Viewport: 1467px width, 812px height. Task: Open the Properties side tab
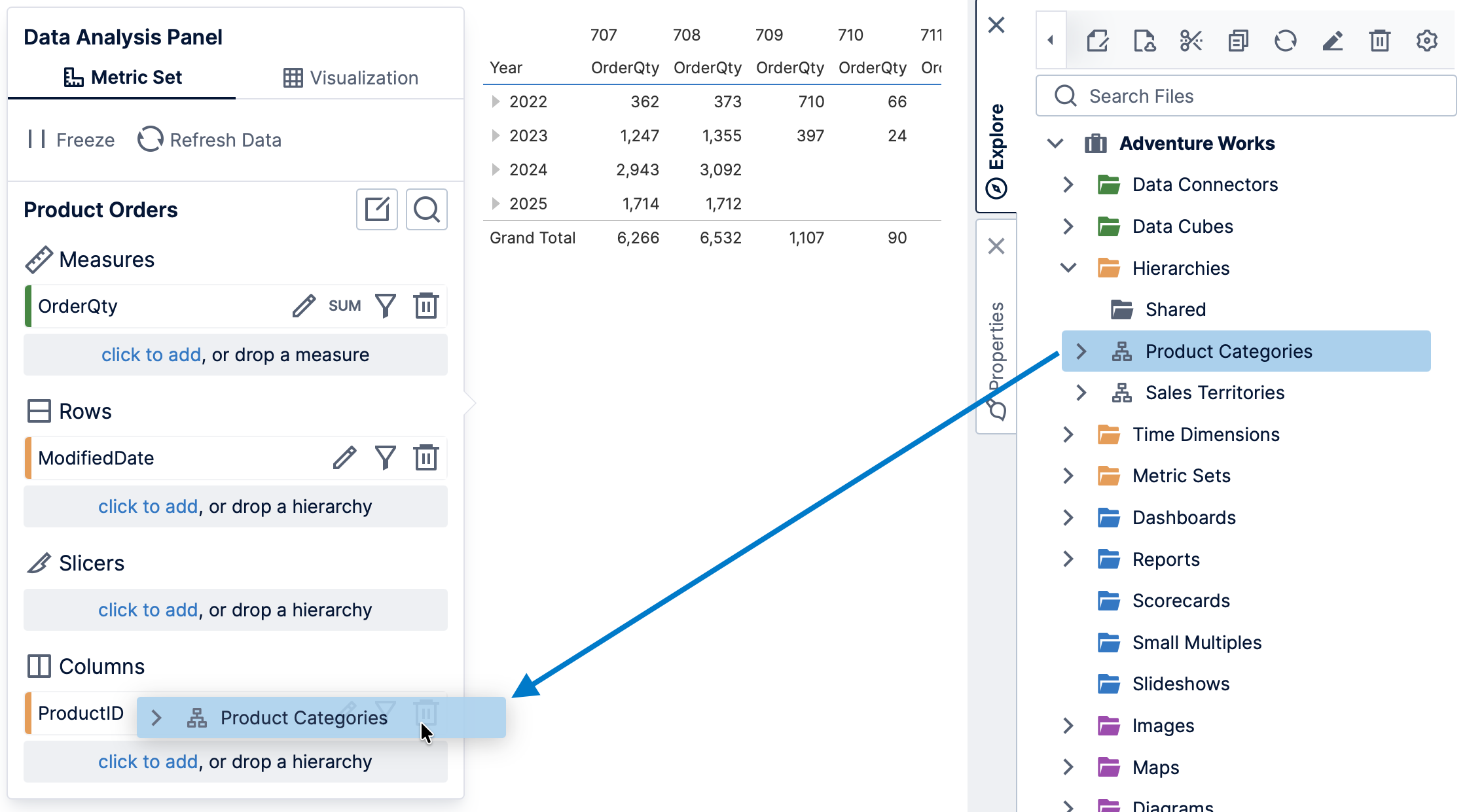tap(996, 360)
